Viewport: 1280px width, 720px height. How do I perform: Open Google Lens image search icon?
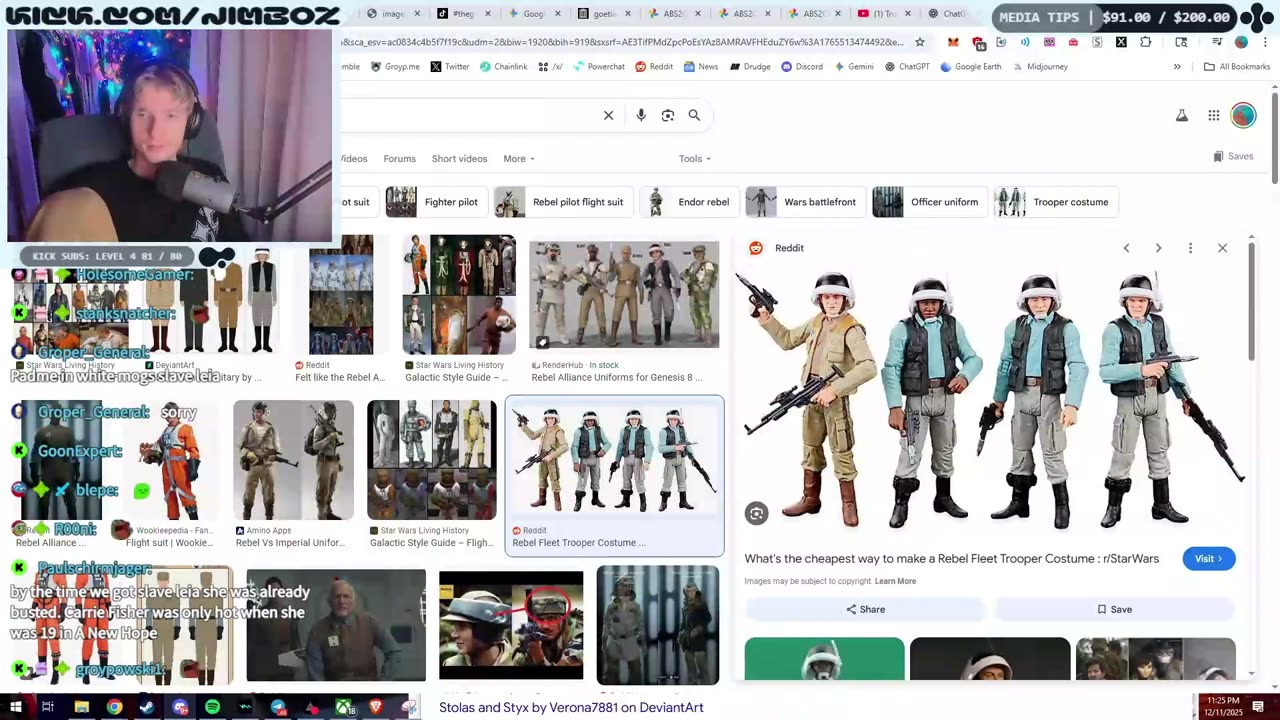point(668,115)
